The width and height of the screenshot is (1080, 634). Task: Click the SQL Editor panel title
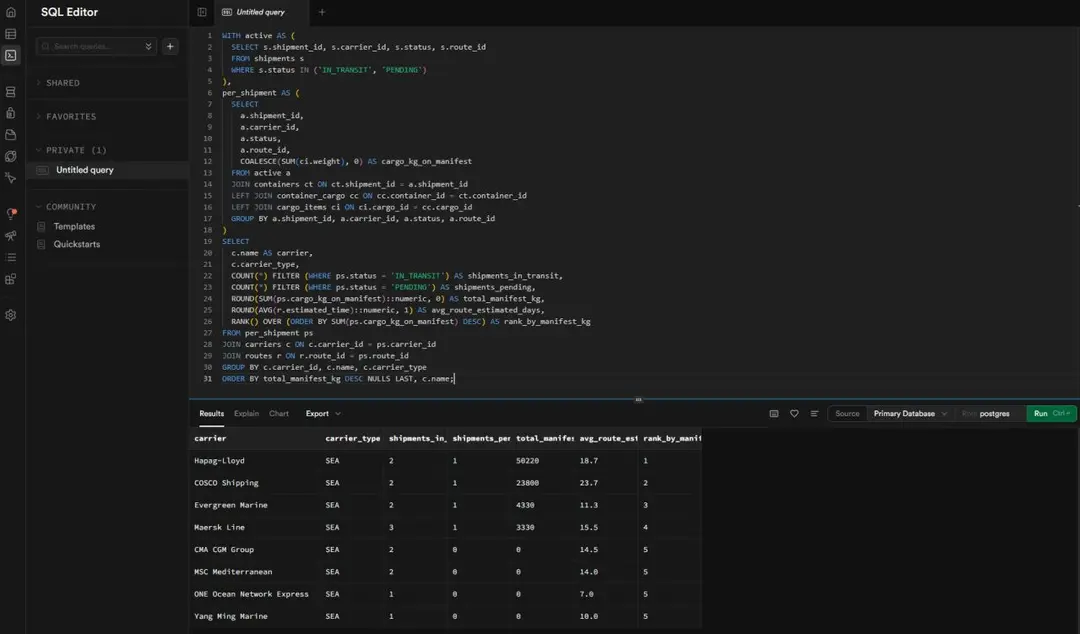click(69, 12)
